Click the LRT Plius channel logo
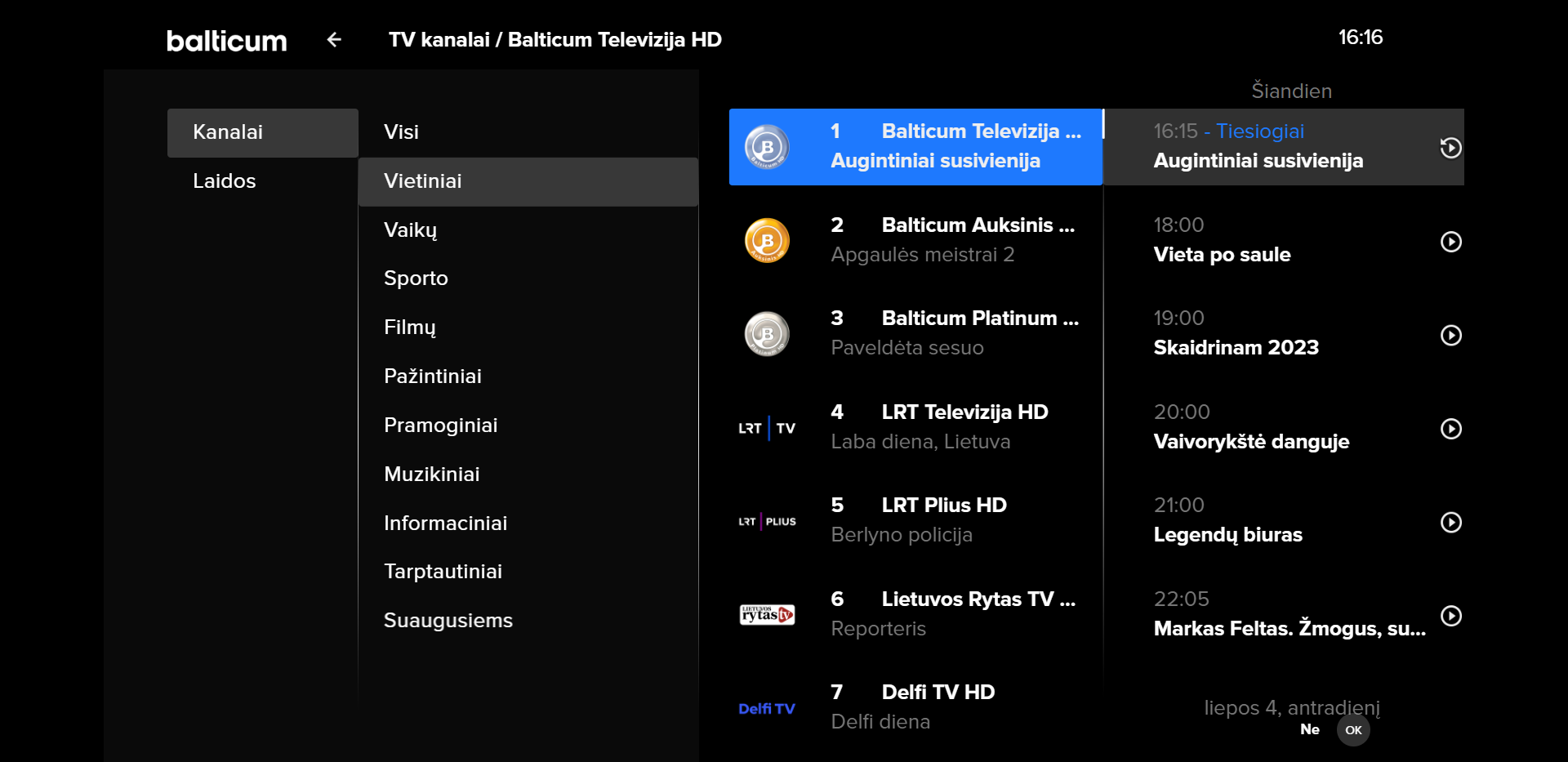The height and width of the screenshot is (762, 1568). pos(767,521)
